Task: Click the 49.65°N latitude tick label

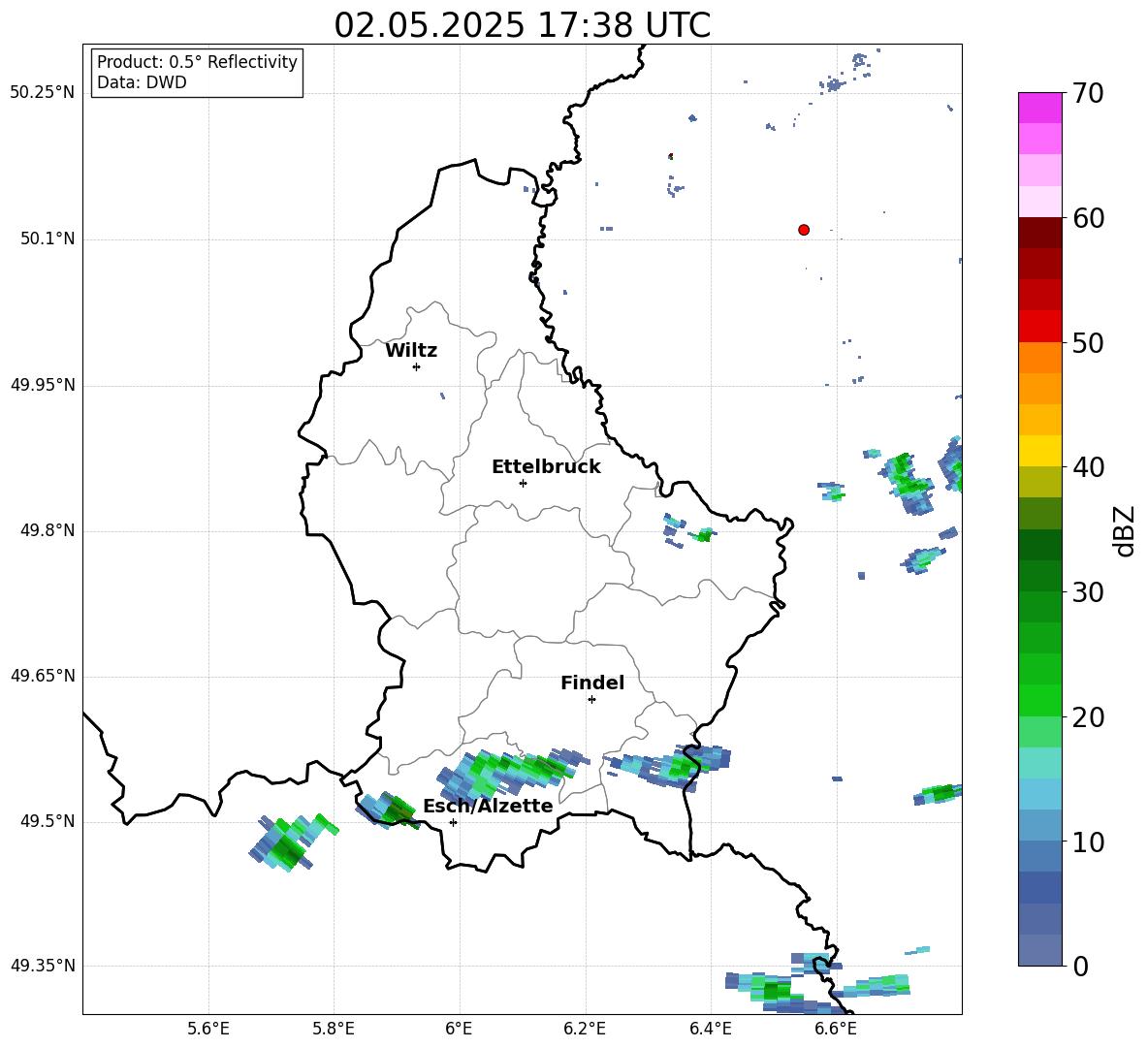Action: coord(42,676)
